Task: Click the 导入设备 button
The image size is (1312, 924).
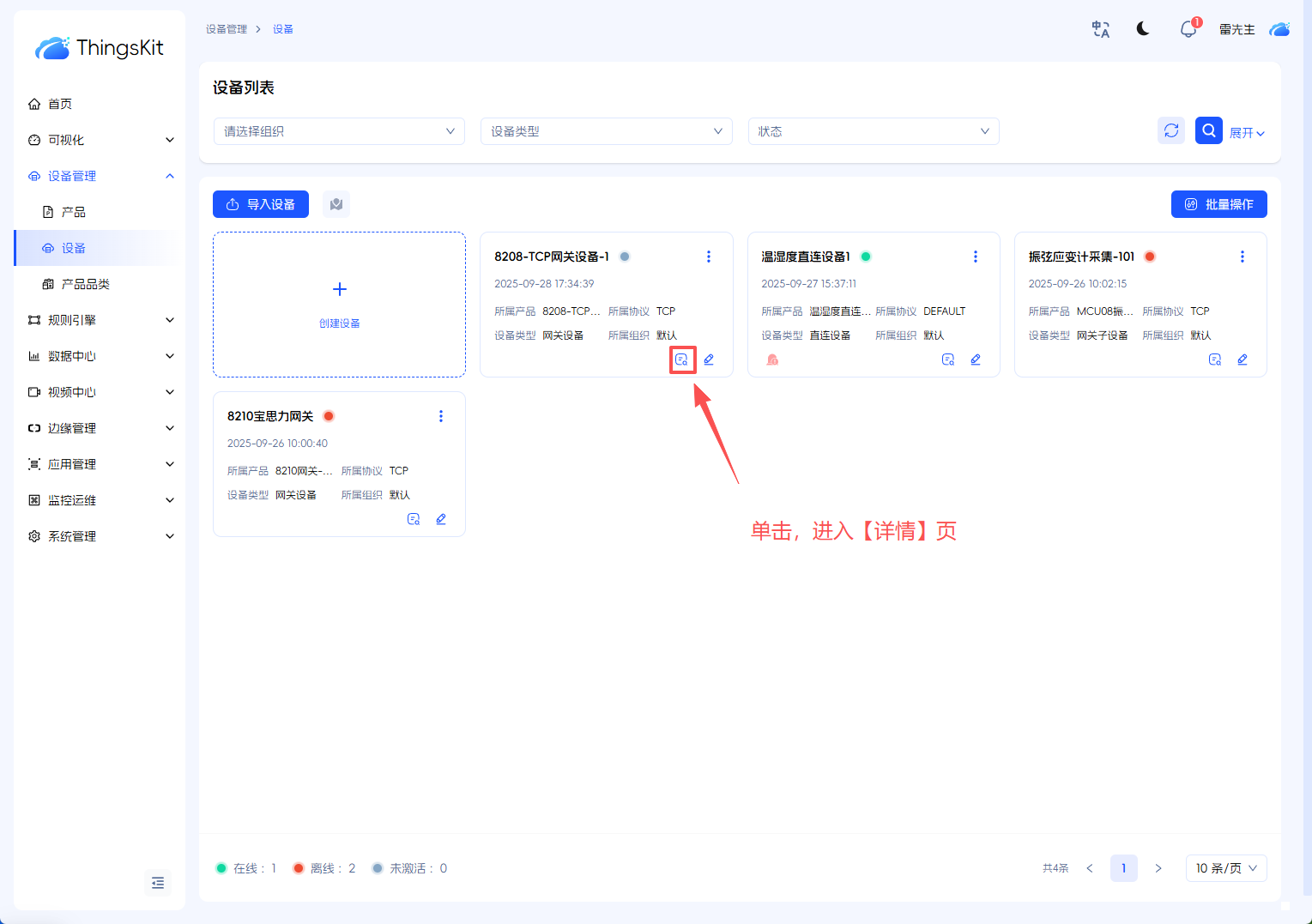Action: 261,204
